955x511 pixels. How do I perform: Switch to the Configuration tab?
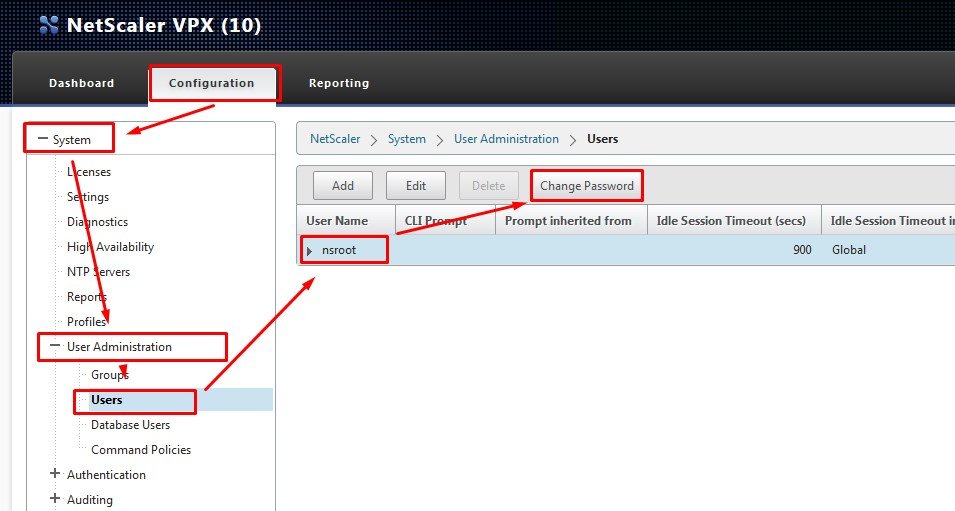(211, 83)
